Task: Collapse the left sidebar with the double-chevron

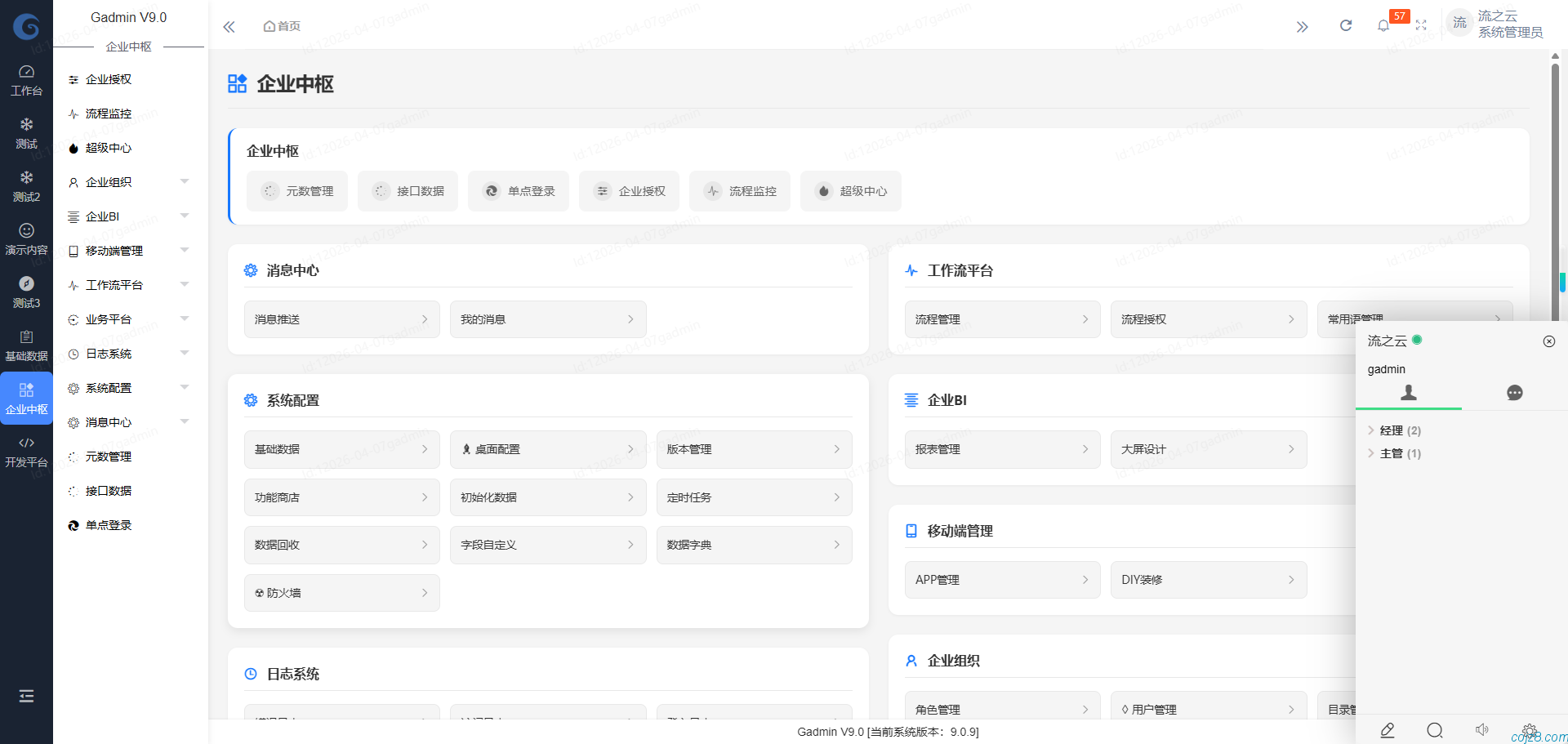Action: coord(229,26)
